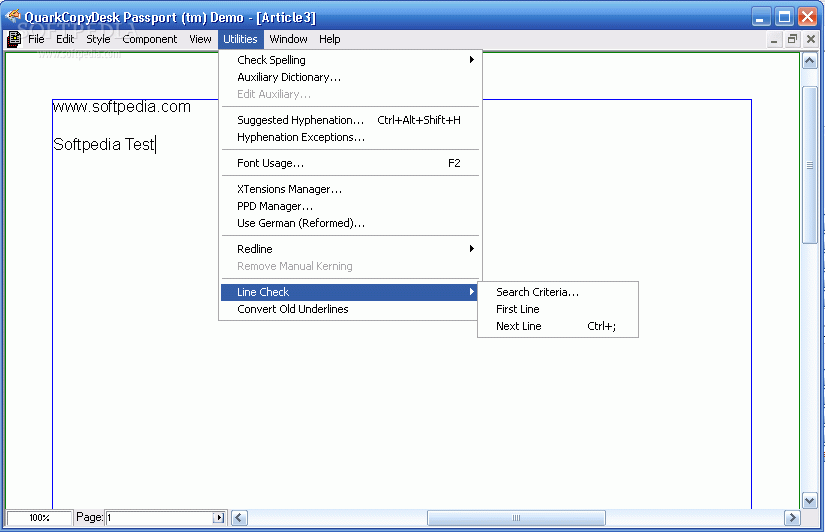Expand the Check Spelling submenu

coord(349,60)
